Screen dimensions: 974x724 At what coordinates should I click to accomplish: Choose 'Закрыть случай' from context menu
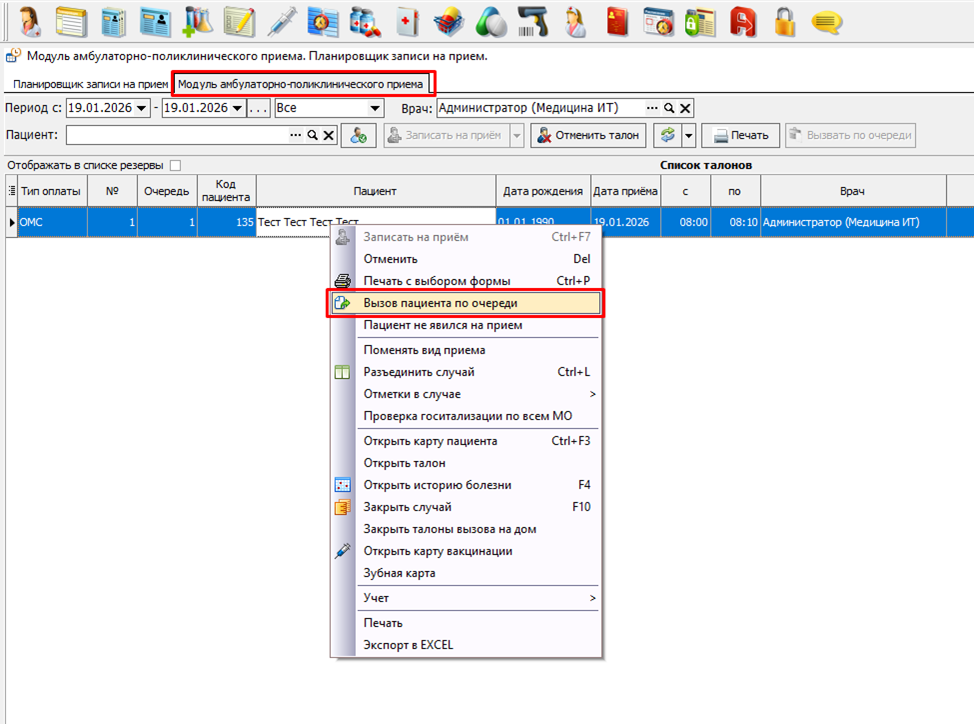click(x=407, y=507)
